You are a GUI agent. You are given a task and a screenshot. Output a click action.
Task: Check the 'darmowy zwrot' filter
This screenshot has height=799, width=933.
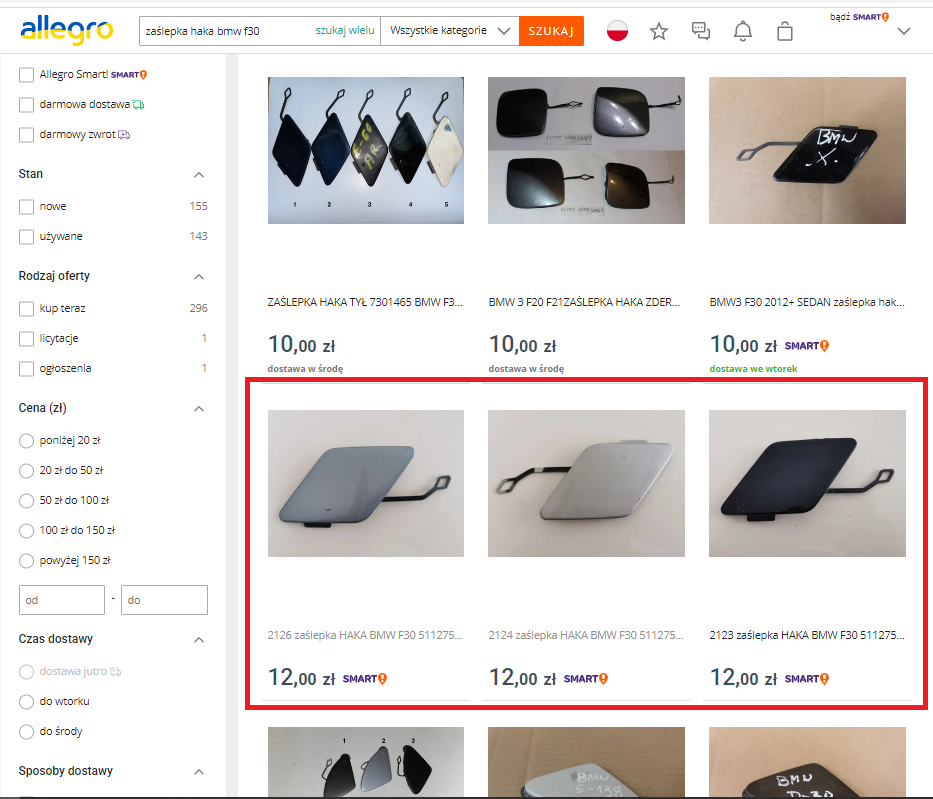click(x=26, y=134)
